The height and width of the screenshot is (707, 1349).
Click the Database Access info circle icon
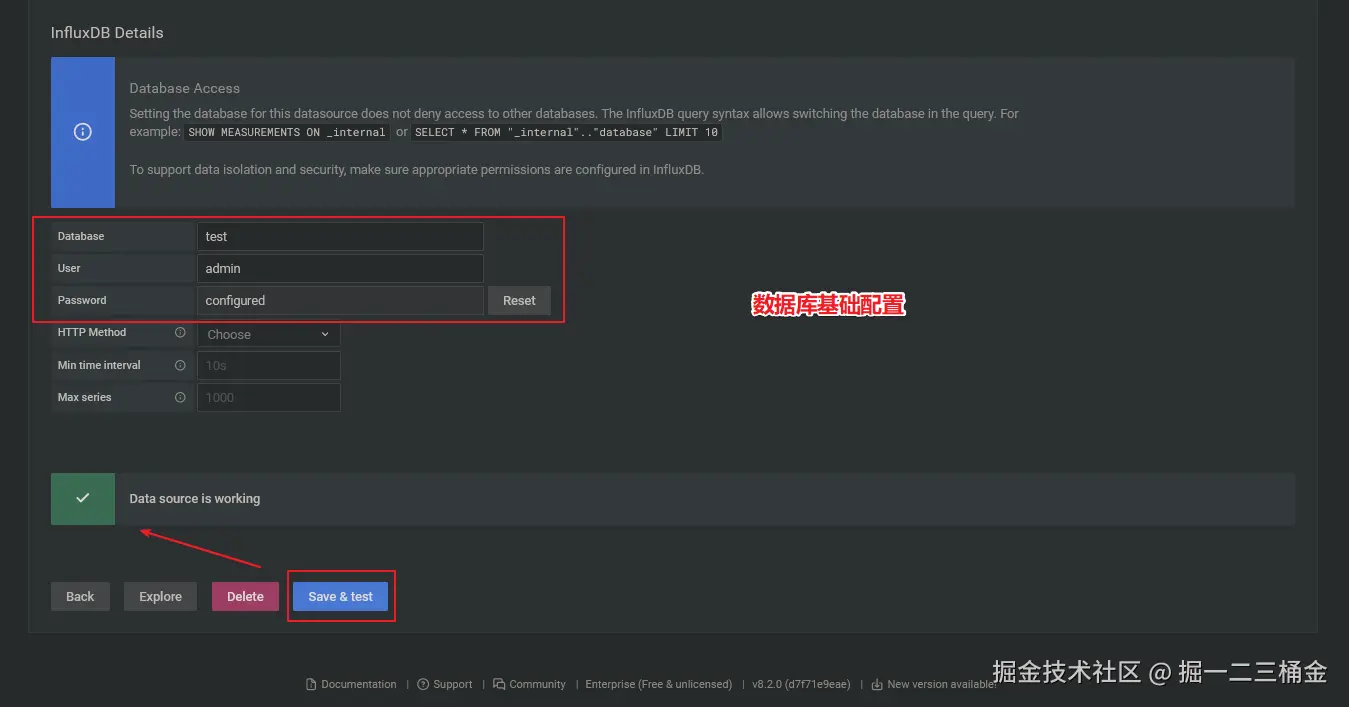coord(83,132)
